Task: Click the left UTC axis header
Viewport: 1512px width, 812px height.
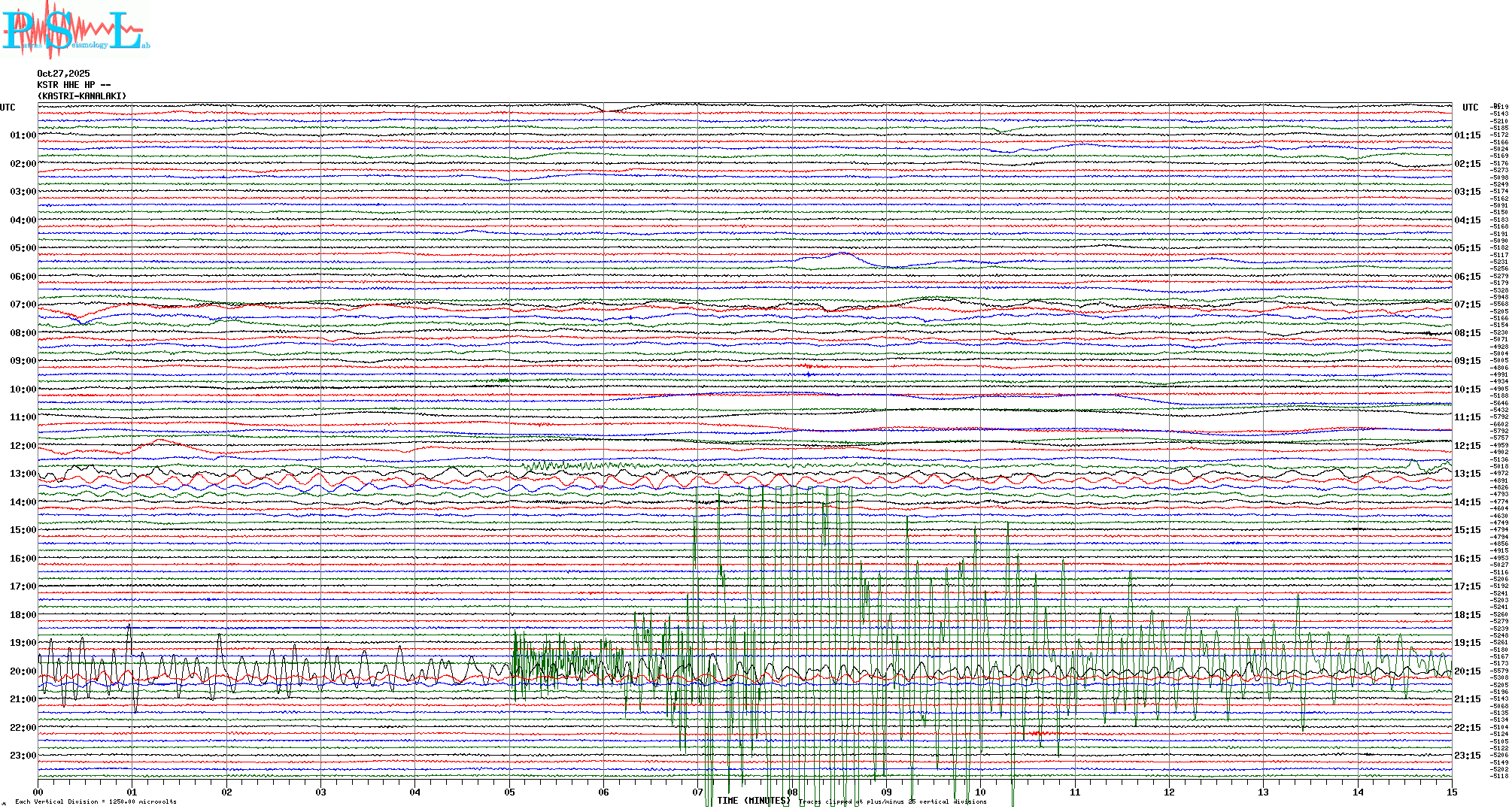Action: [8, 108]
